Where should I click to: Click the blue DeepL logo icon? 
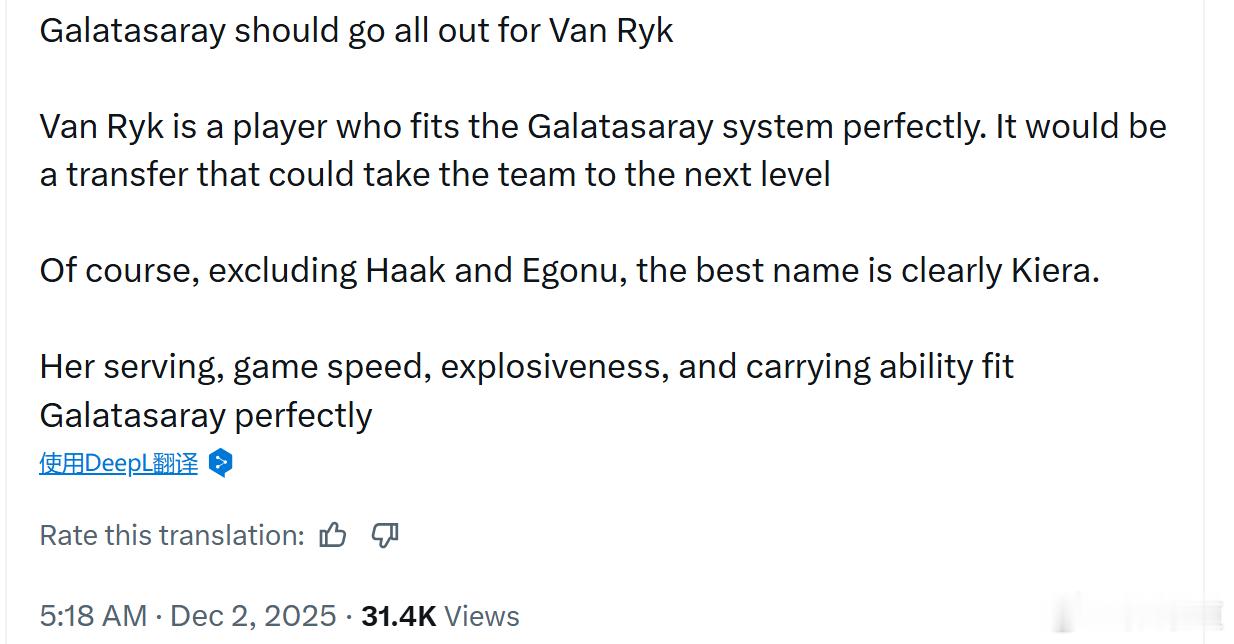coord(221,463)
